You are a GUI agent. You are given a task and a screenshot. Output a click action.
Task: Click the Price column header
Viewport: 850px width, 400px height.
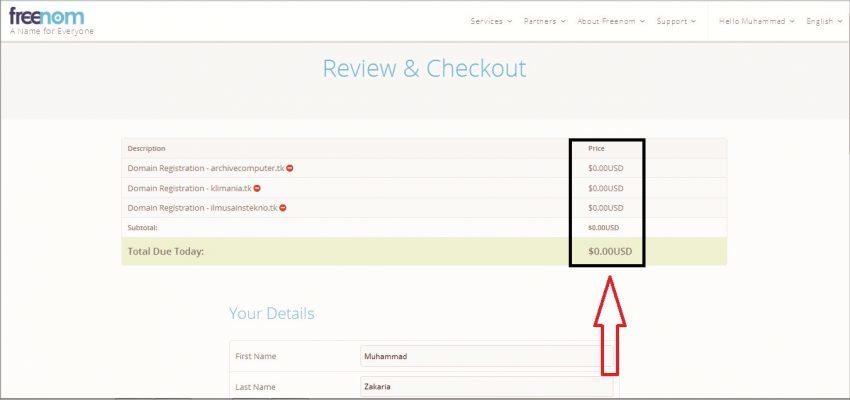[596, 148]
